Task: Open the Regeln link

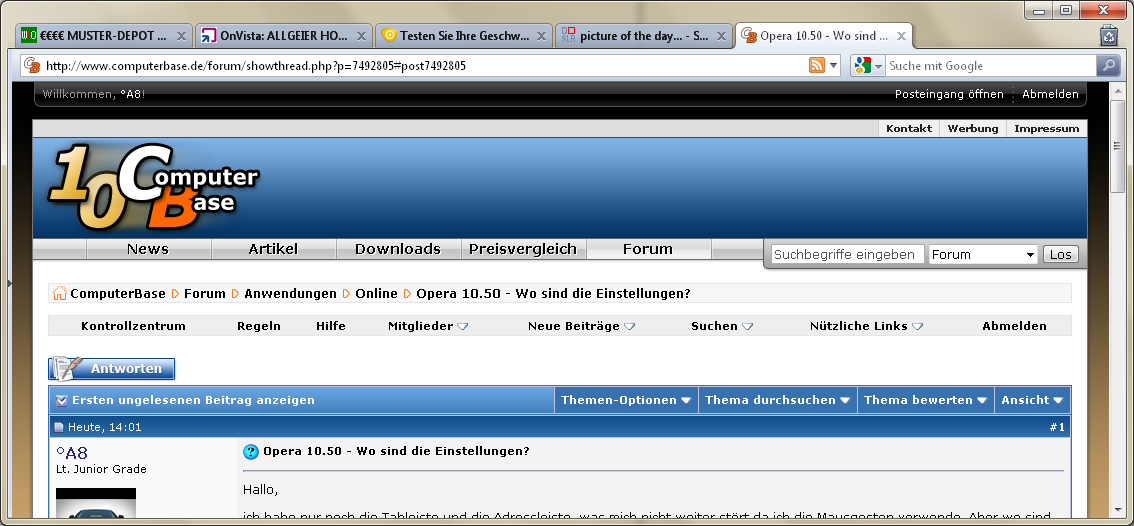Action: pyautogui.click(x=259, y=326)
